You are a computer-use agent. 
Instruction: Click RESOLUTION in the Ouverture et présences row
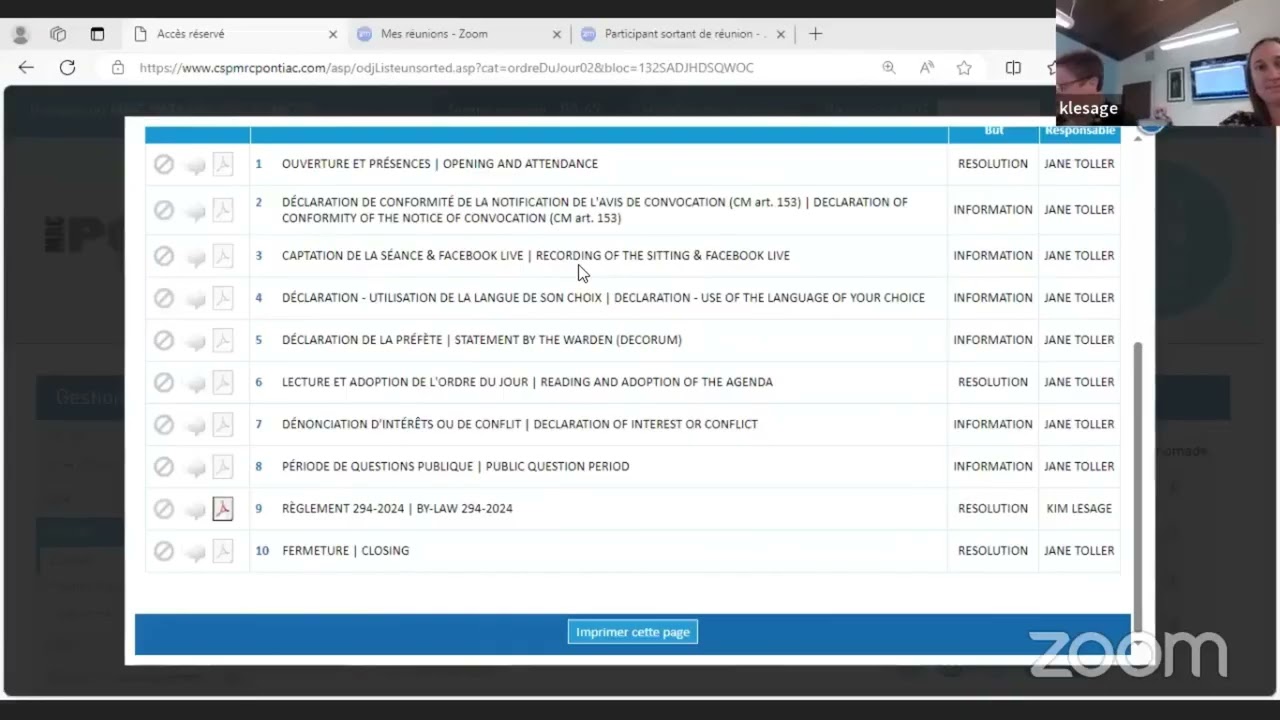[x=993, y=164]
